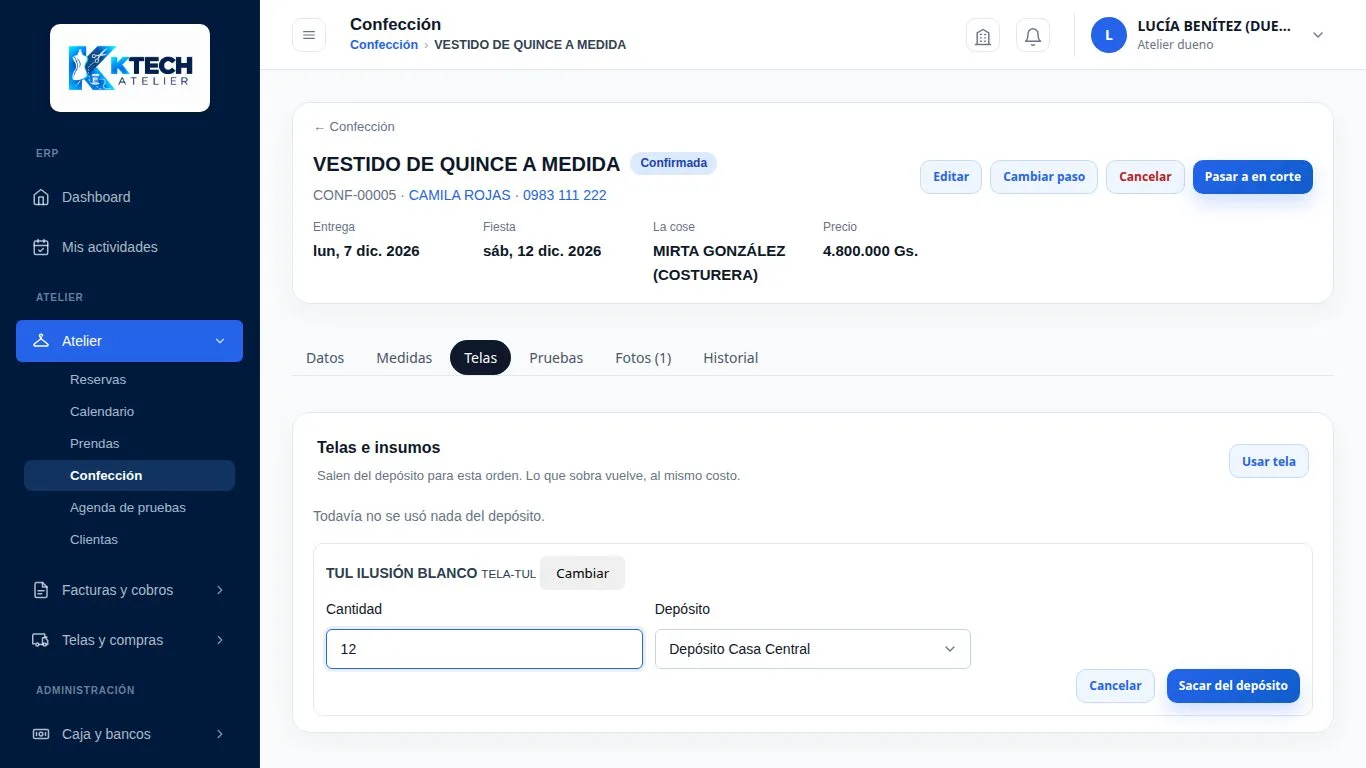
Task: Click the Atelier dress form icon
Action: coord(41,341)
